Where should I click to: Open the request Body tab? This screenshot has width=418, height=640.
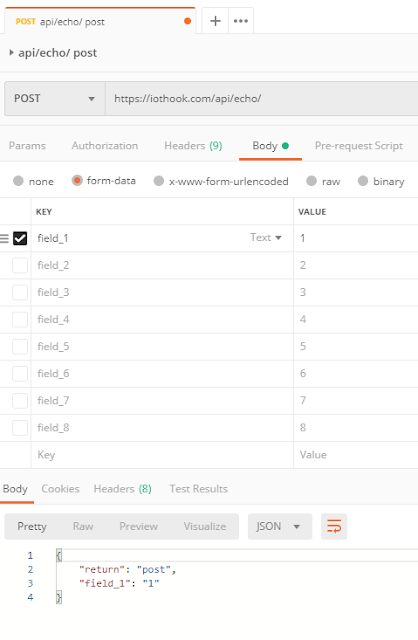click(270, 146)
